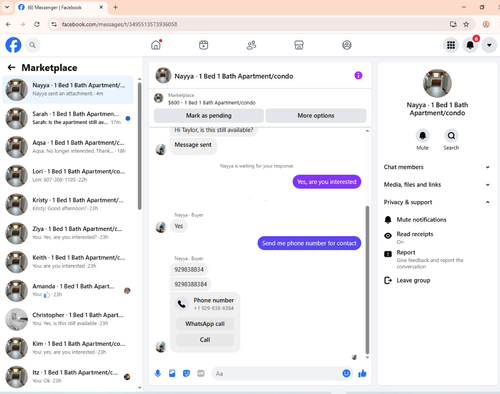Send a thumbs-up like
Image resolution: width=500 pixels, height=394 pixels.
[x=362, y=373]
